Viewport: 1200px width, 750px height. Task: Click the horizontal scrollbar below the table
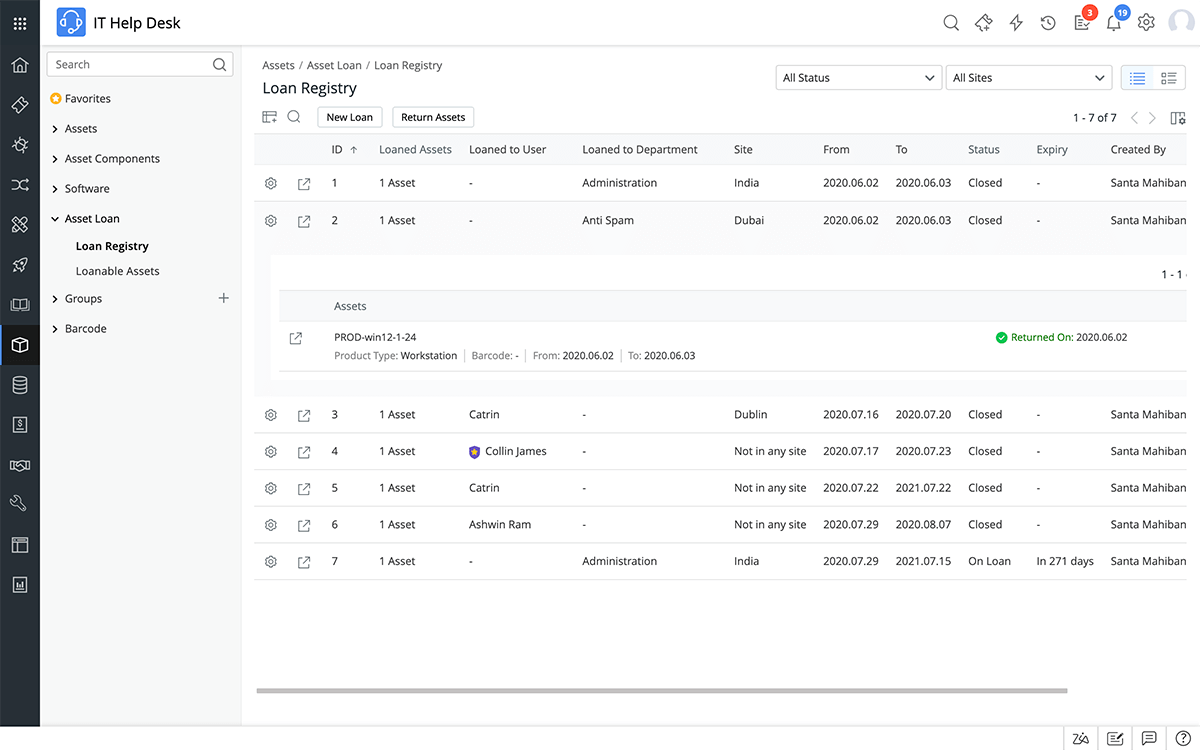click(661, 690)
